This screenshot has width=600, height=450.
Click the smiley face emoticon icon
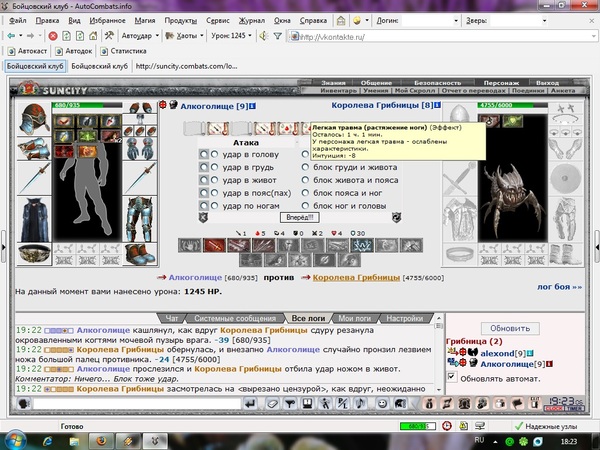click(x=382, y=404)
